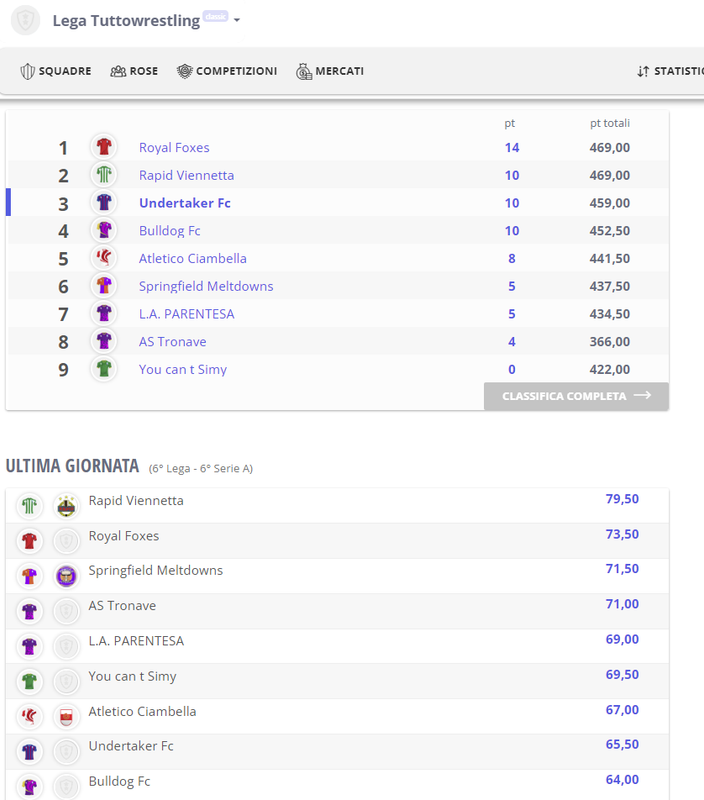Open AS Tronave team link in standings

(x=172, y=341)
